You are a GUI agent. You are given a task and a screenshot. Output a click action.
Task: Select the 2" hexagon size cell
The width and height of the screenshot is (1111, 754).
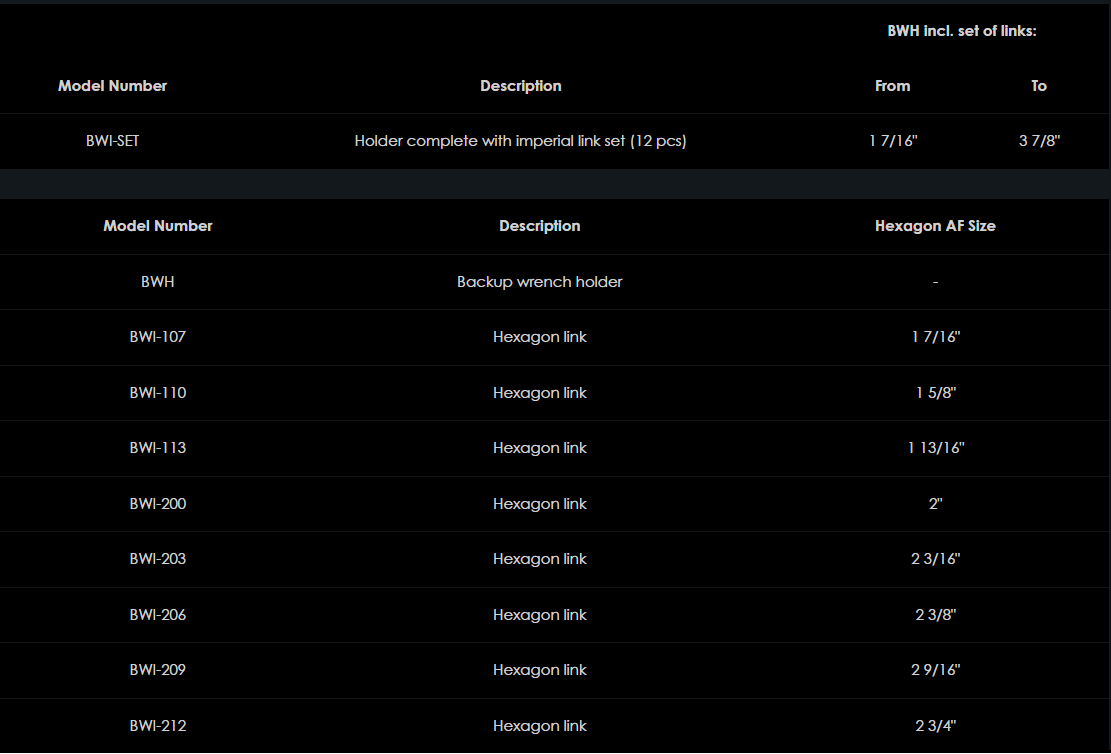click(x=935, y=504)
